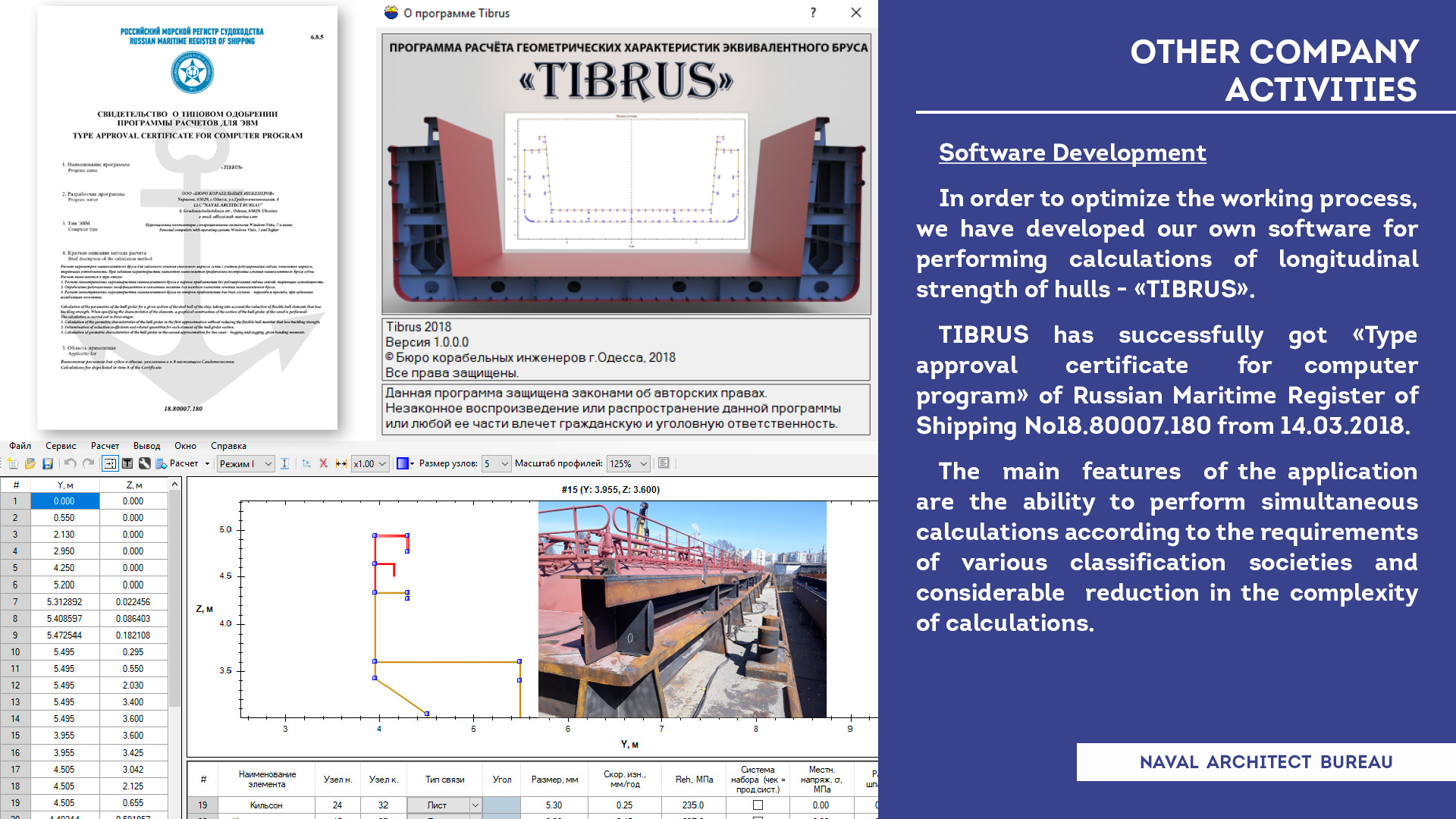Screen dimensions: 1456x819
Task: Open the arrow next to blue color swatch
Action: click(x=413, y=463)
